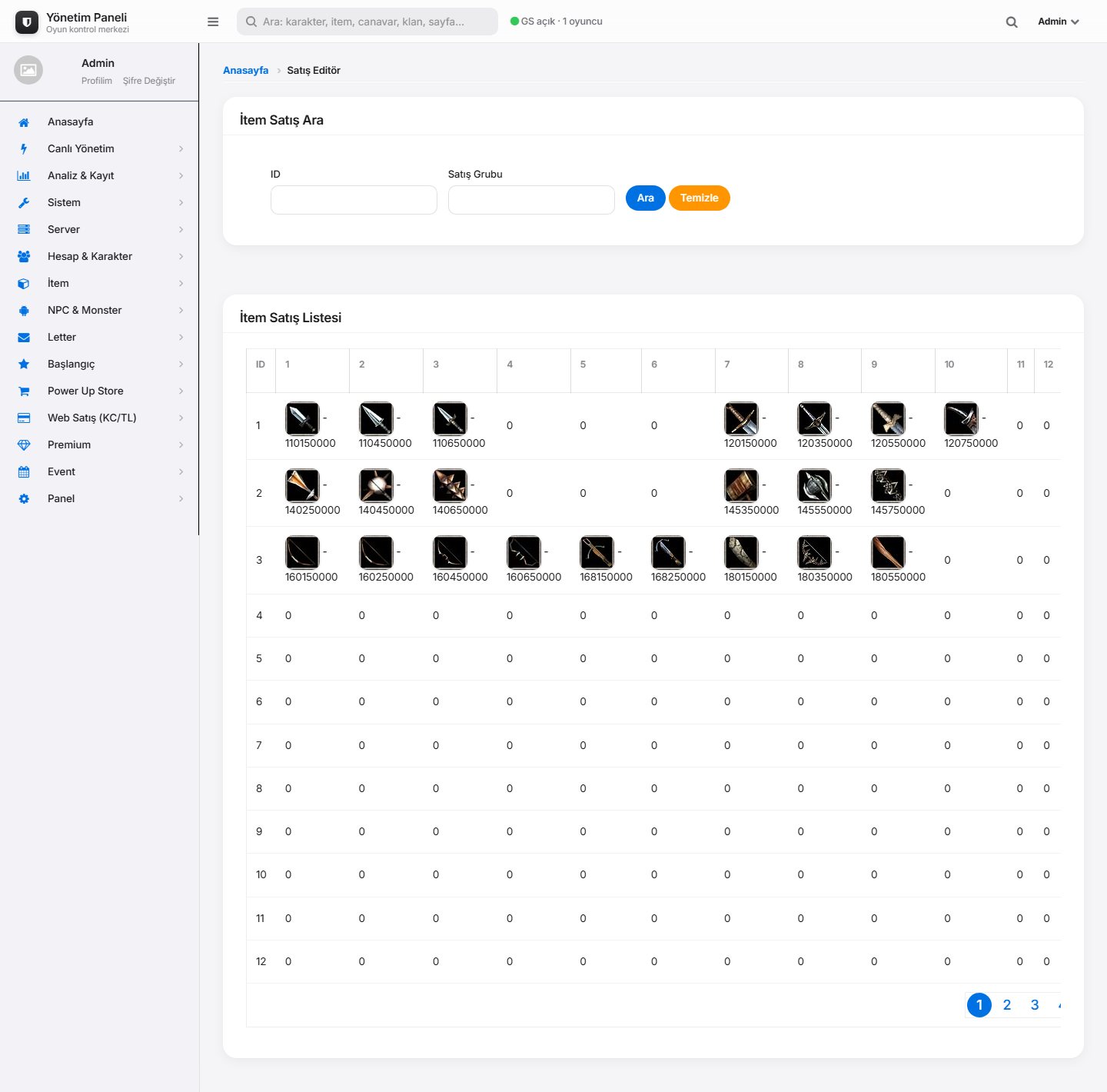The image size is (1107, 1092).
Task: Go to page 2 of the list
Action: 1007,1005
